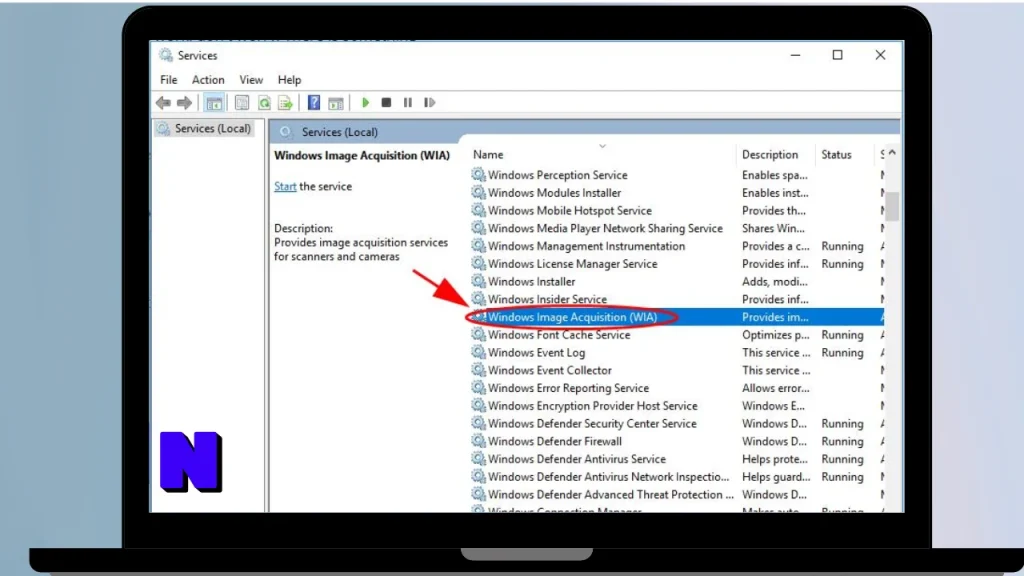Click 'Optimizes p...' description cell

click(x=776, y=335)
